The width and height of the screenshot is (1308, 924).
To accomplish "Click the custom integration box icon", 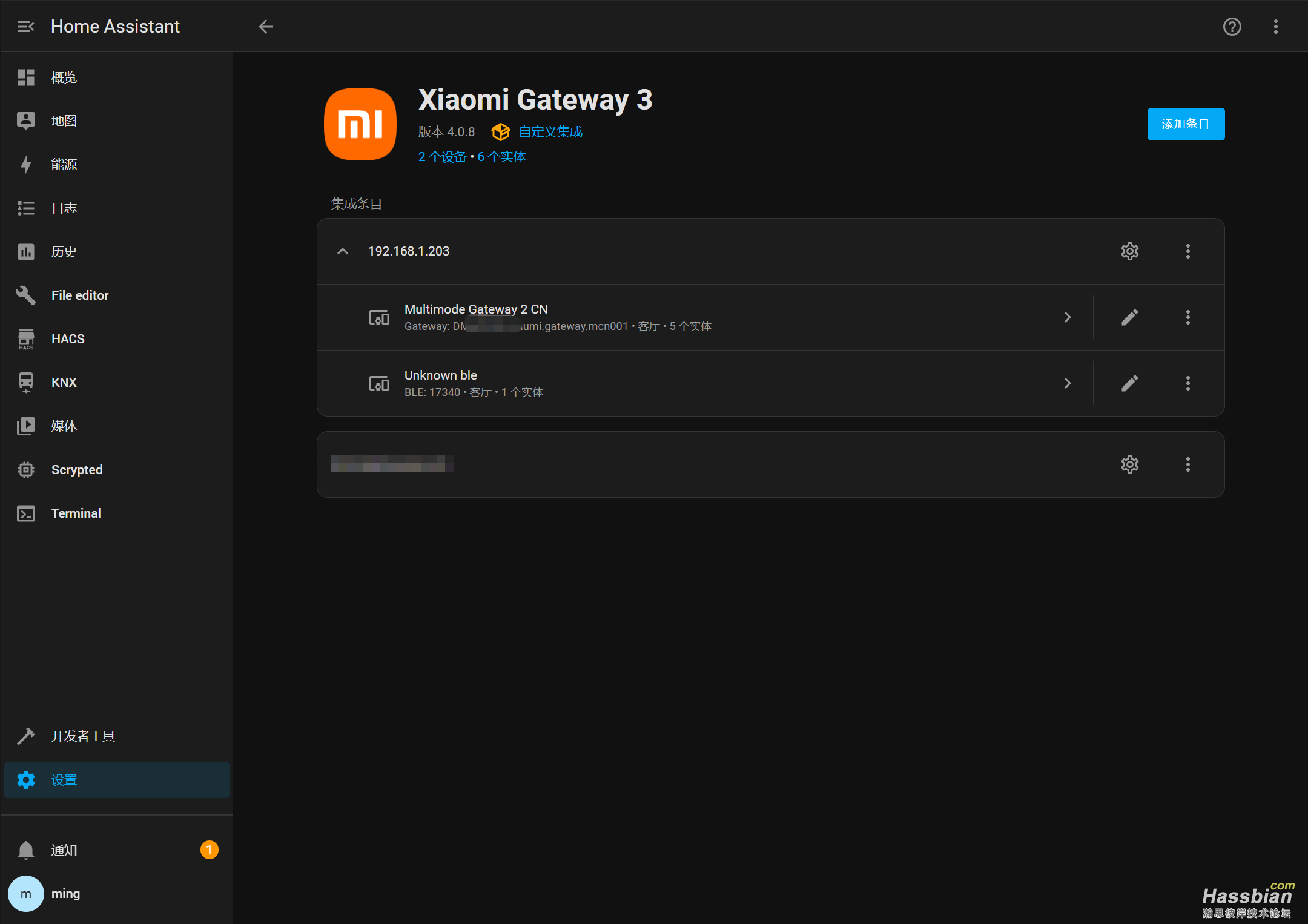I will coord(500,132).
